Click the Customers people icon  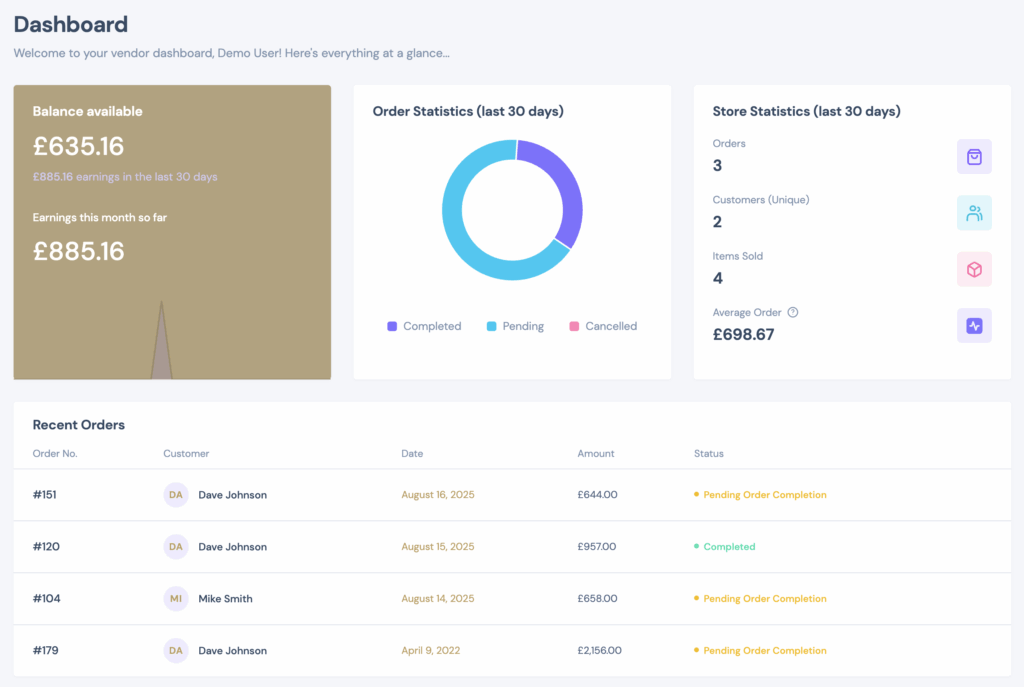pyautogui.click(x=974, y=213)
